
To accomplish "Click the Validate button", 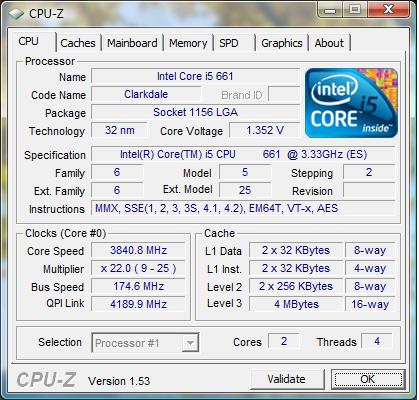I will point(286,379).
